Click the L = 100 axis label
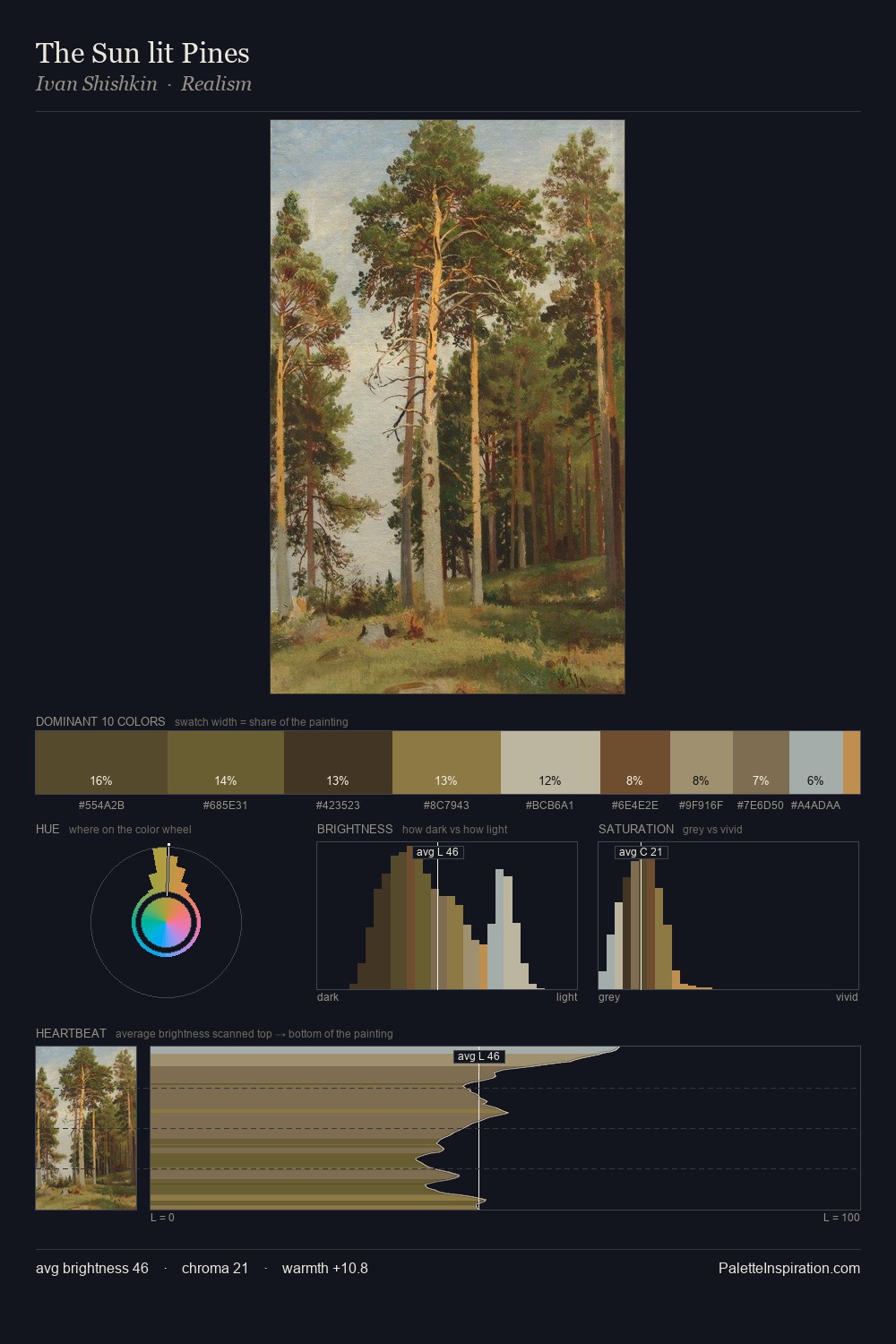 tap(841, 1218)
